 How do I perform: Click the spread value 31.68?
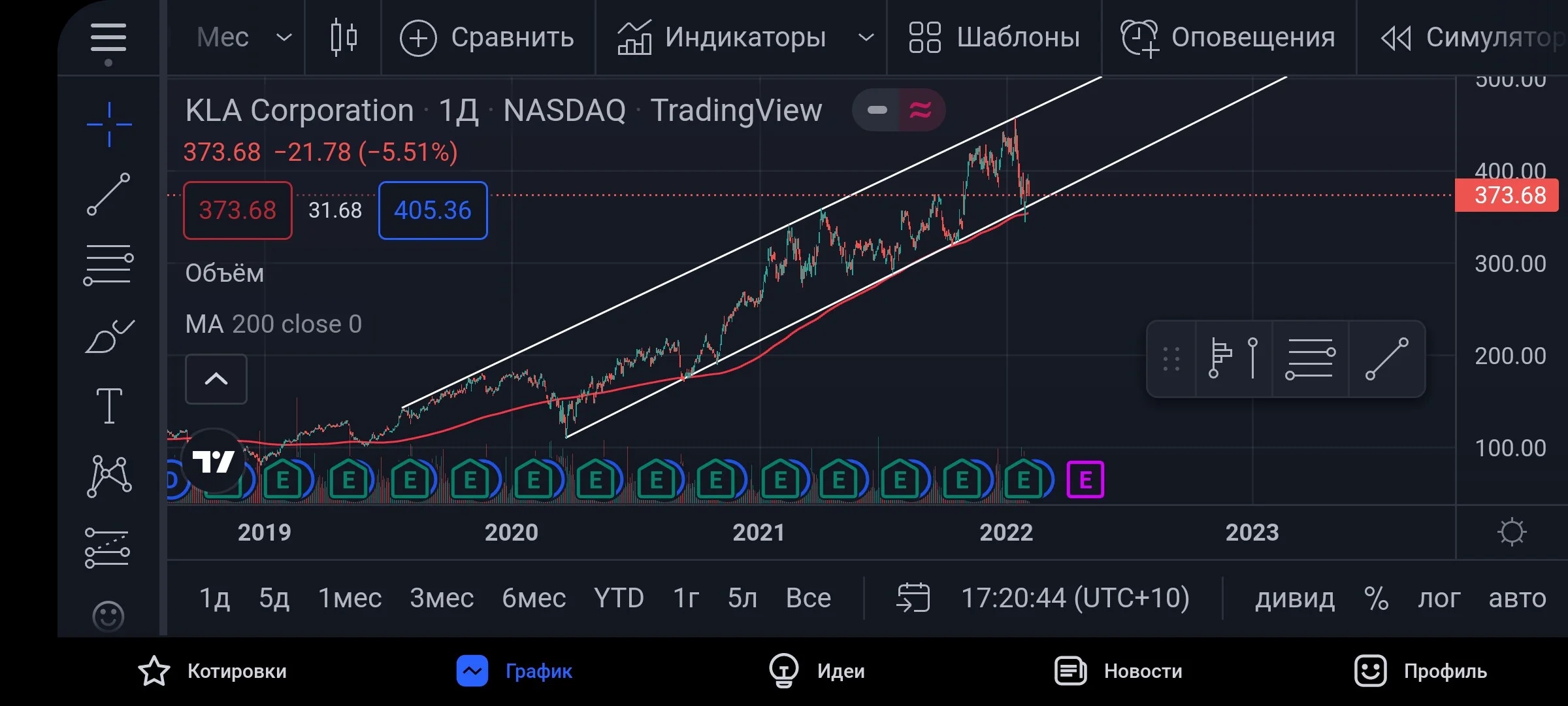tap(335, 210)
